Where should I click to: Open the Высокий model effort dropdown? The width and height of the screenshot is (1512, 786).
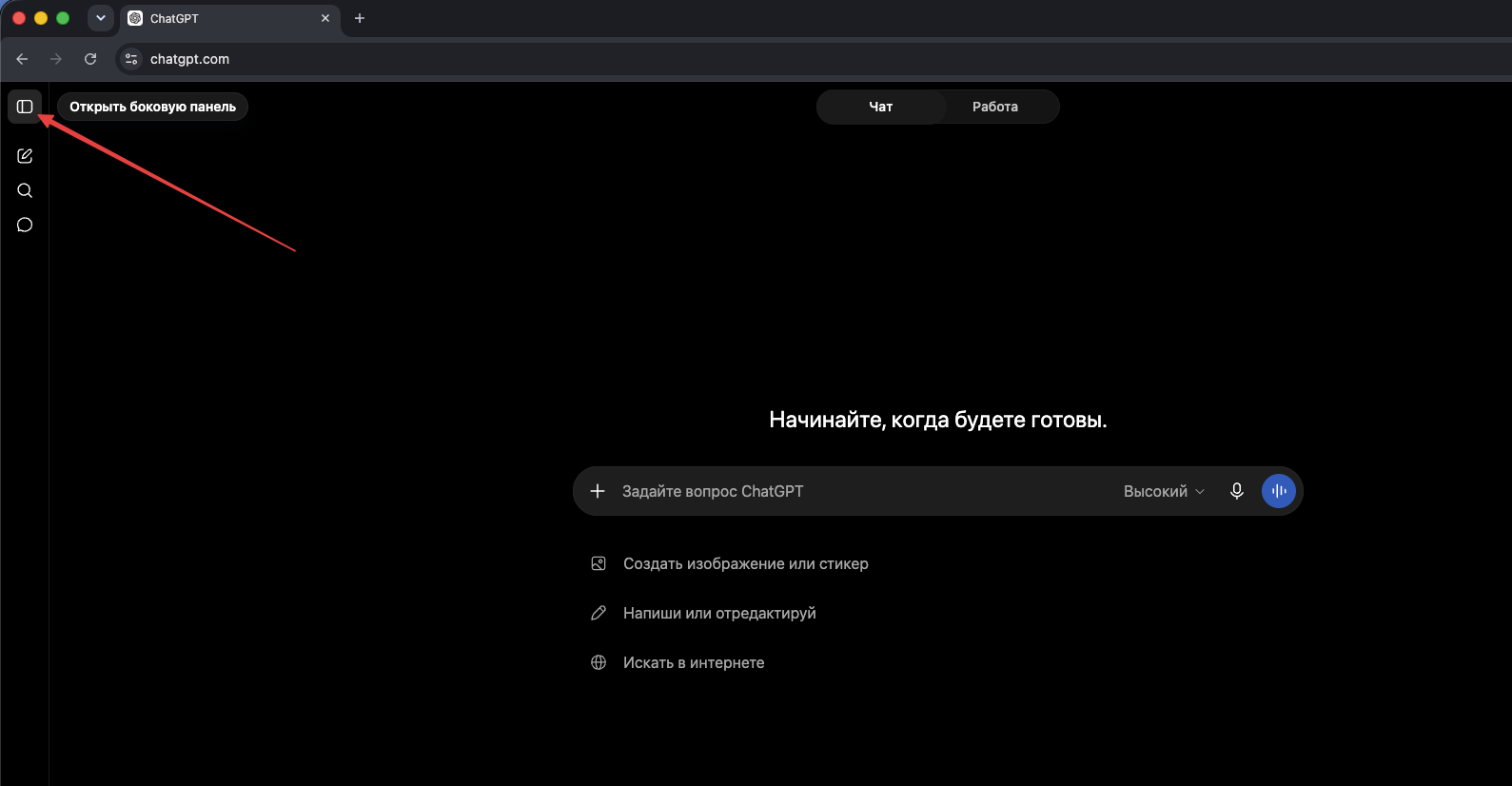point(1164,491)
